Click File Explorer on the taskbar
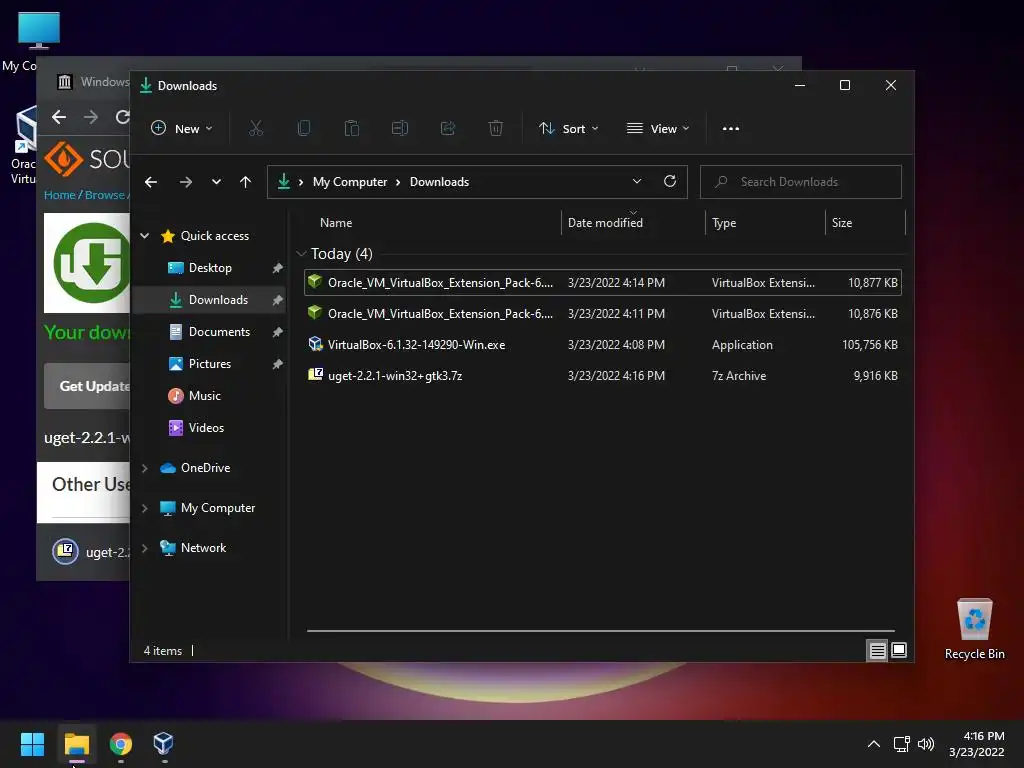This screenshot has width=1024, height=768. 76,744
